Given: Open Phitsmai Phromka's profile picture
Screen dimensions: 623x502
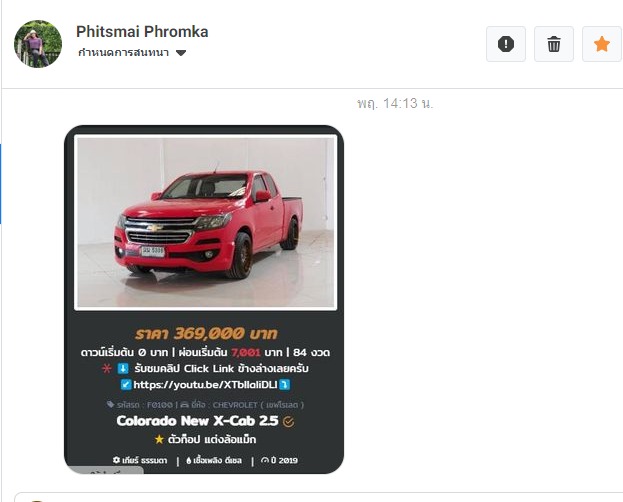Looking at the screenshot, I should pyautogui.click(x=38, y=44).
